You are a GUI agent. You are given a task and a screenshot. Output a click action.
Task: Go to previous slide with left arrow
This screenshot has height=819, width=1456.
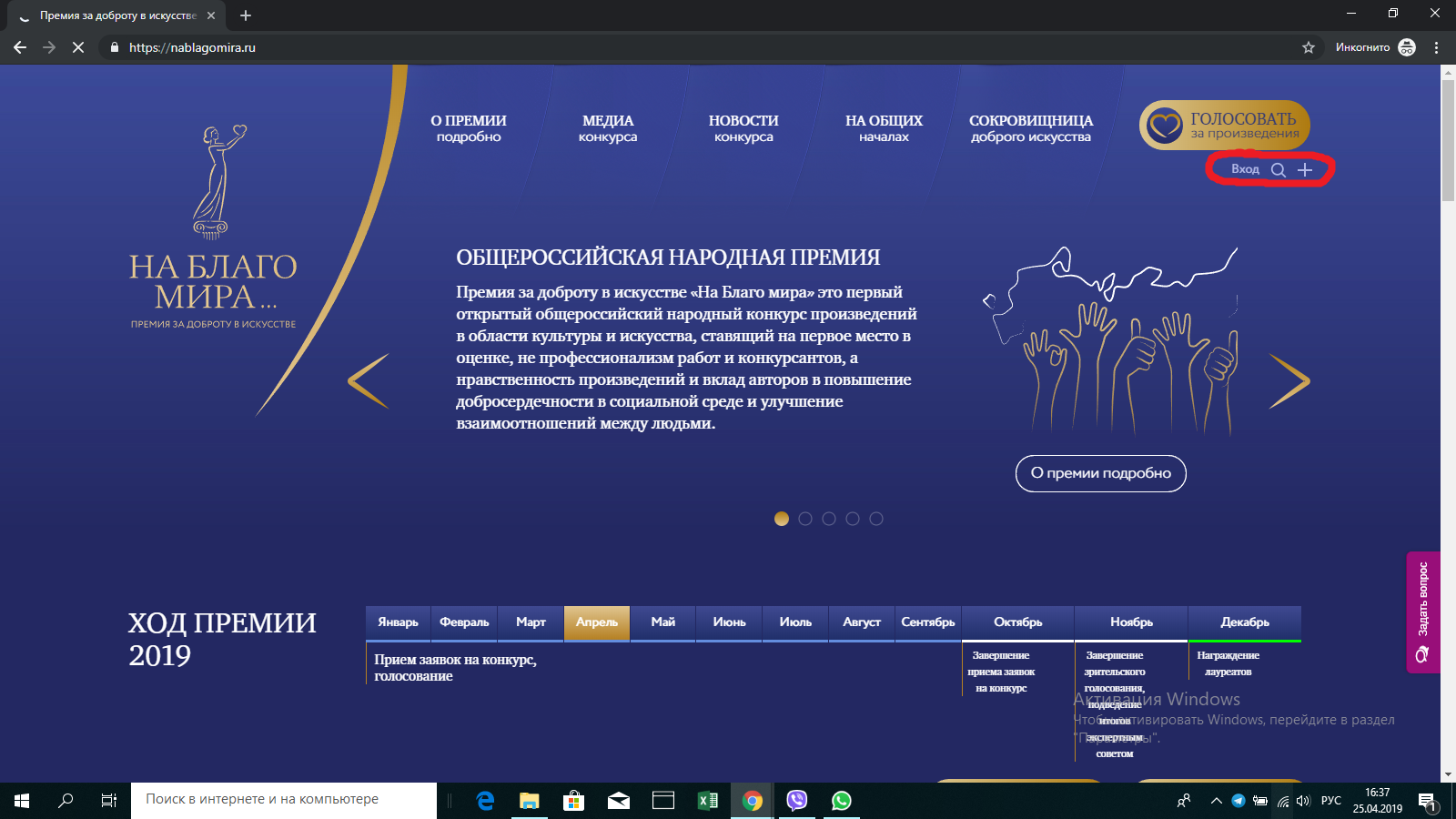pyautogui.click(x=369, y=381)
